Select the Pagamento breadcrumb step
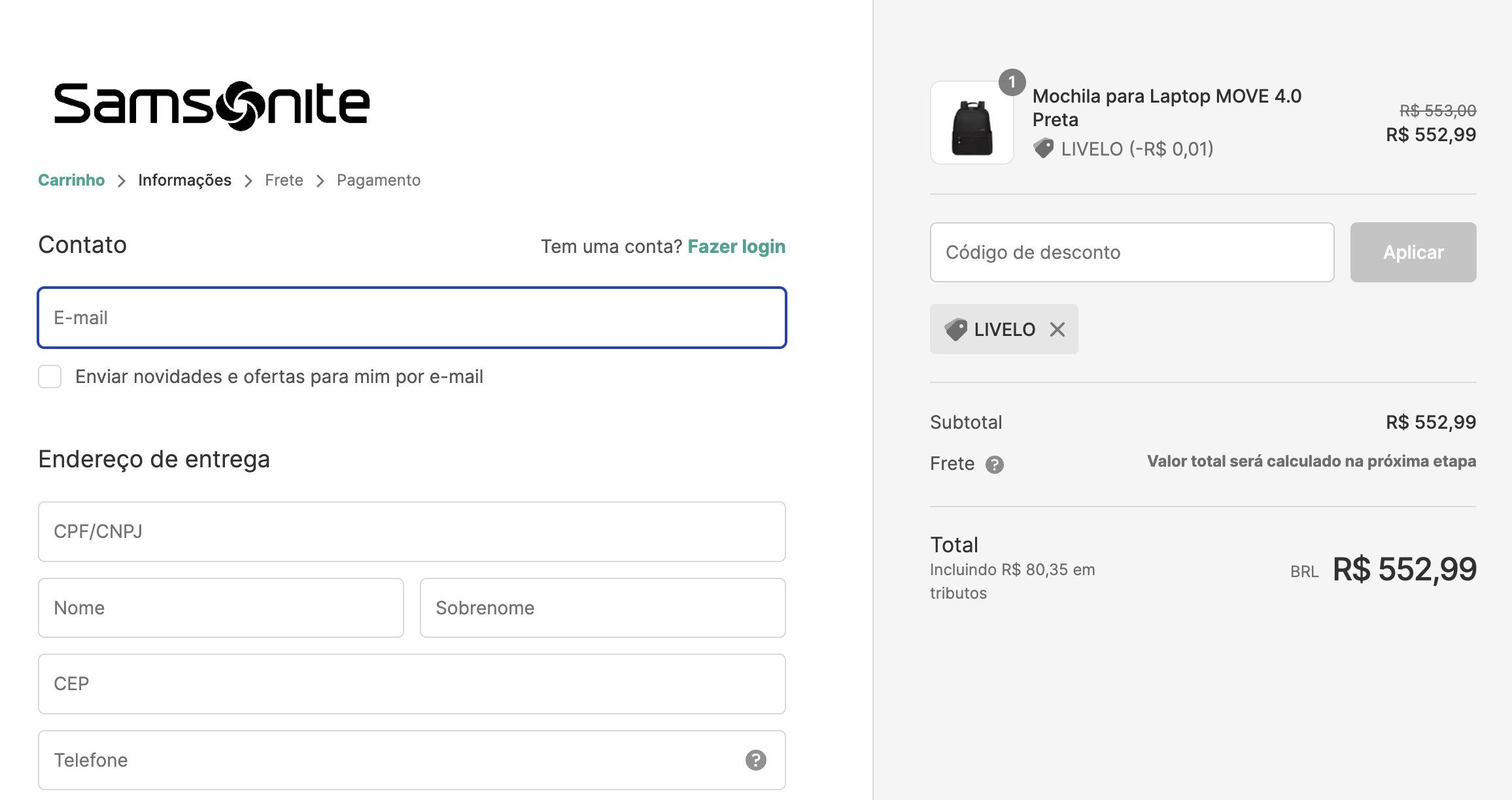The width and height of the screenshot is (1512, 800). click(379, 180)
